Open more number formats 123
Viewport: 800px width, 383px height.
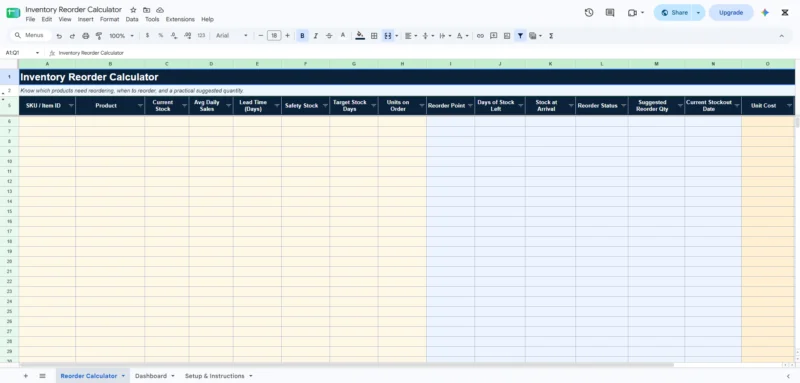(201, 36)
